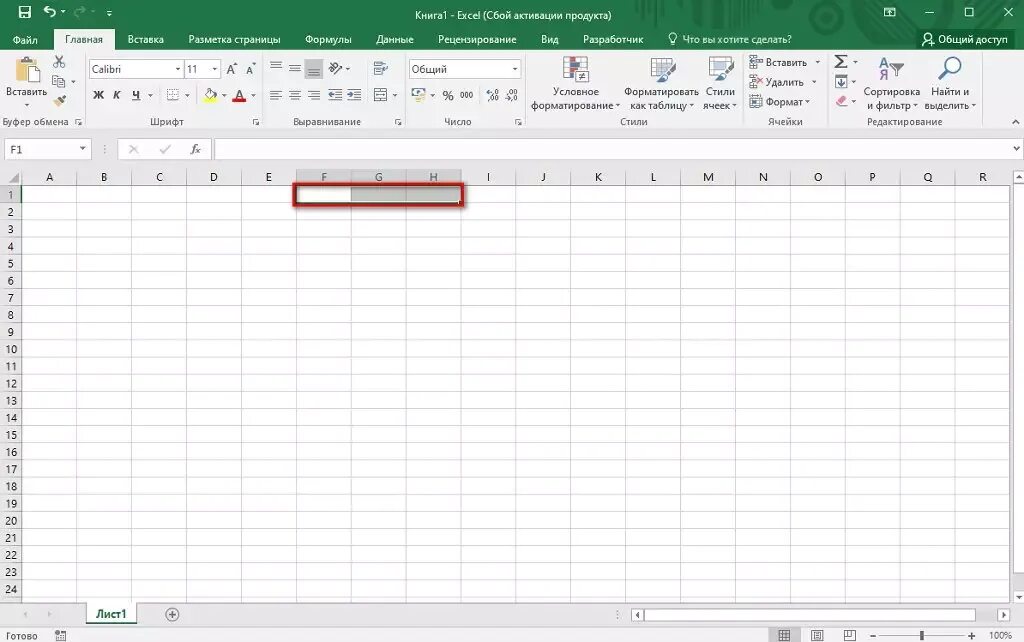Screen dimensions: 1024x642
Task: Open Сортировка и фильтр menu
Action: click(891, 83)
